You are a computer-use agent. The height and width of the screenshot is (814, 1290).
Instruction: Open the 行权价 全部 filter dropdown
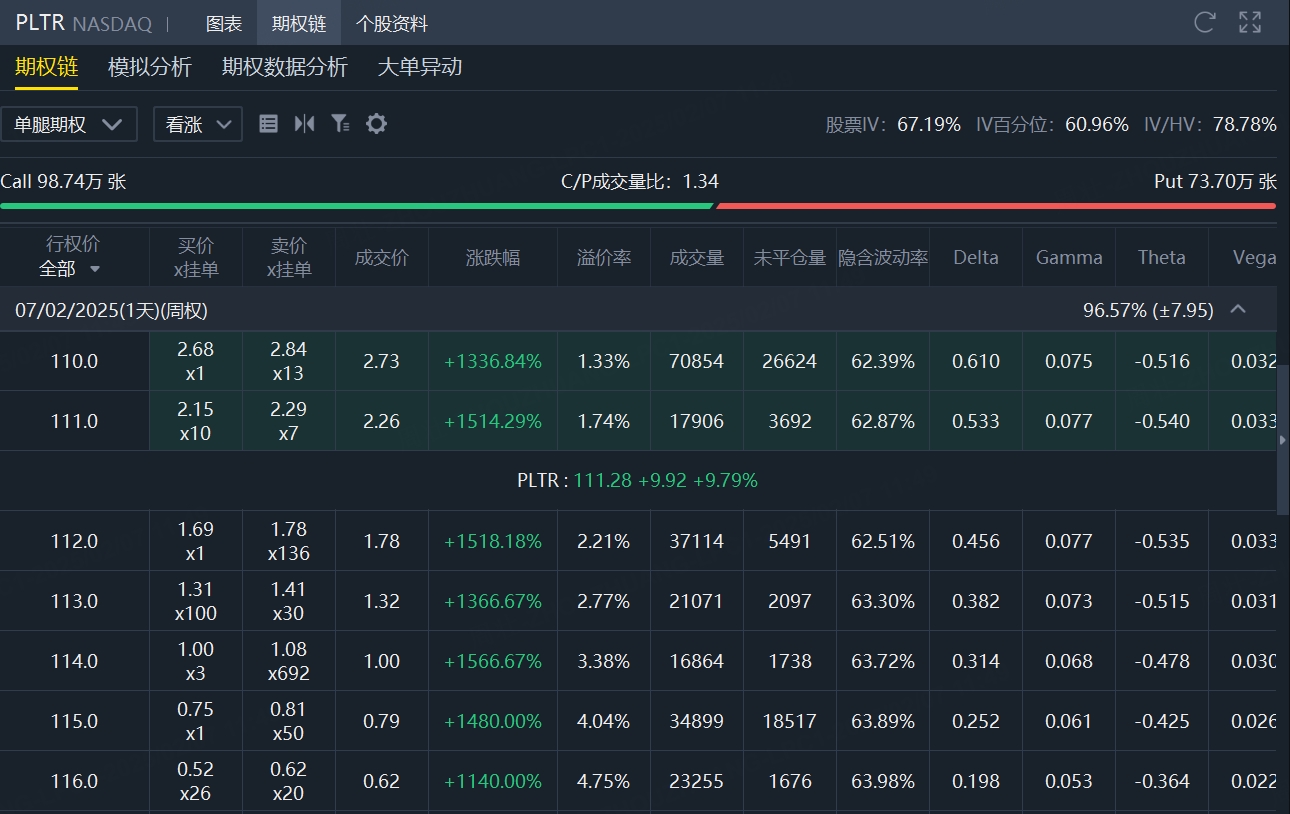pyautogui.click(x=70, y=269)
